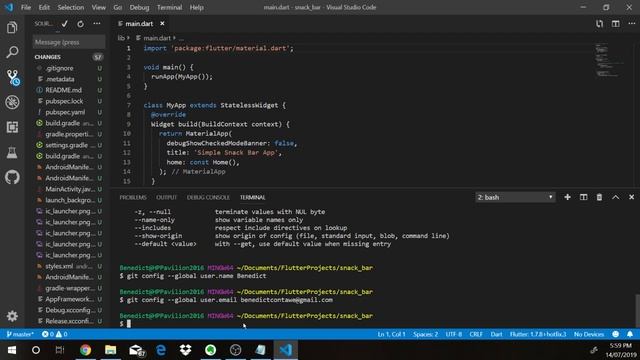Open Chrome from the taskbar
This screenshot has width=640, height=360.
coord(85,350)
